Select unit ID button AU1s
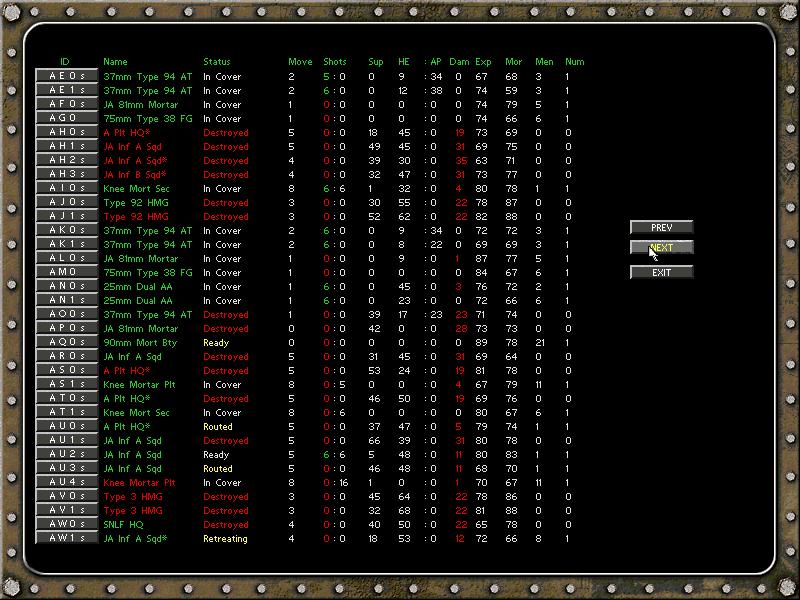This screenshot has width=800, height=600. [66, 440]
